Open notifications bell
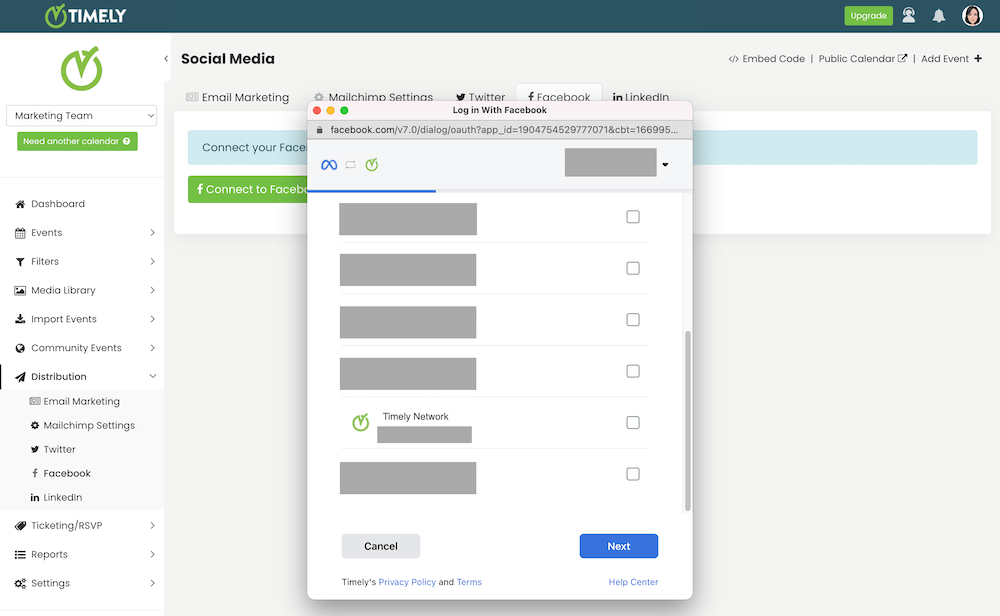 coord(939,16)
